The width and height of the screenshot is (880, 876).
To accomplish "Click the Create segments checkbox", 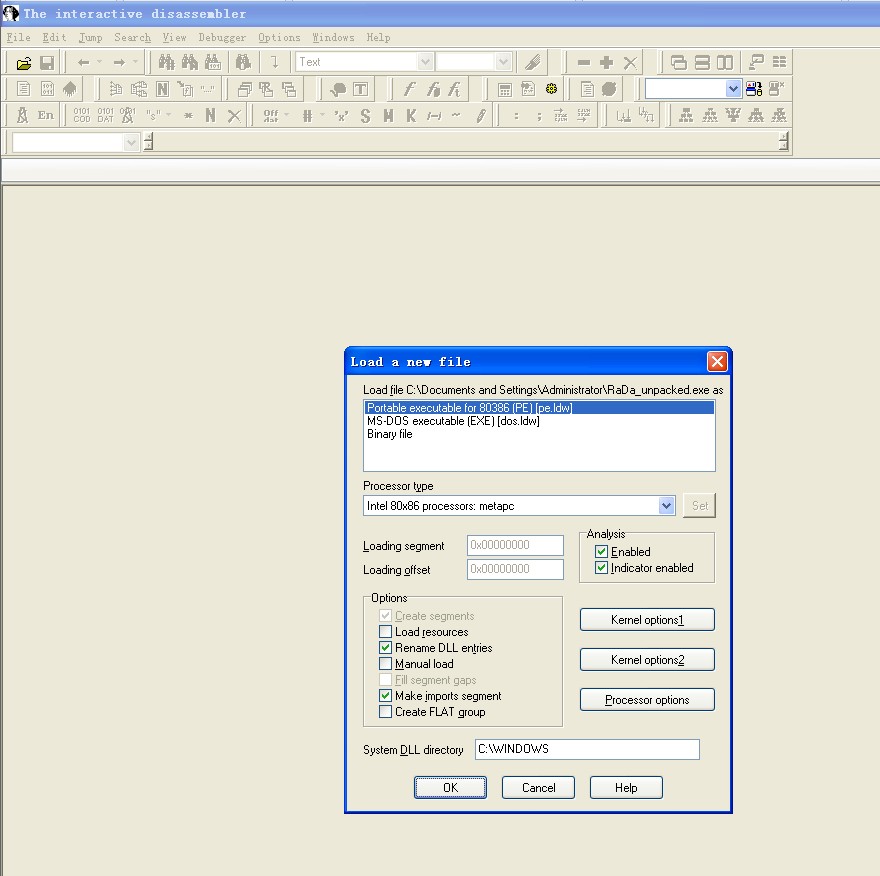I will point(386,616).
